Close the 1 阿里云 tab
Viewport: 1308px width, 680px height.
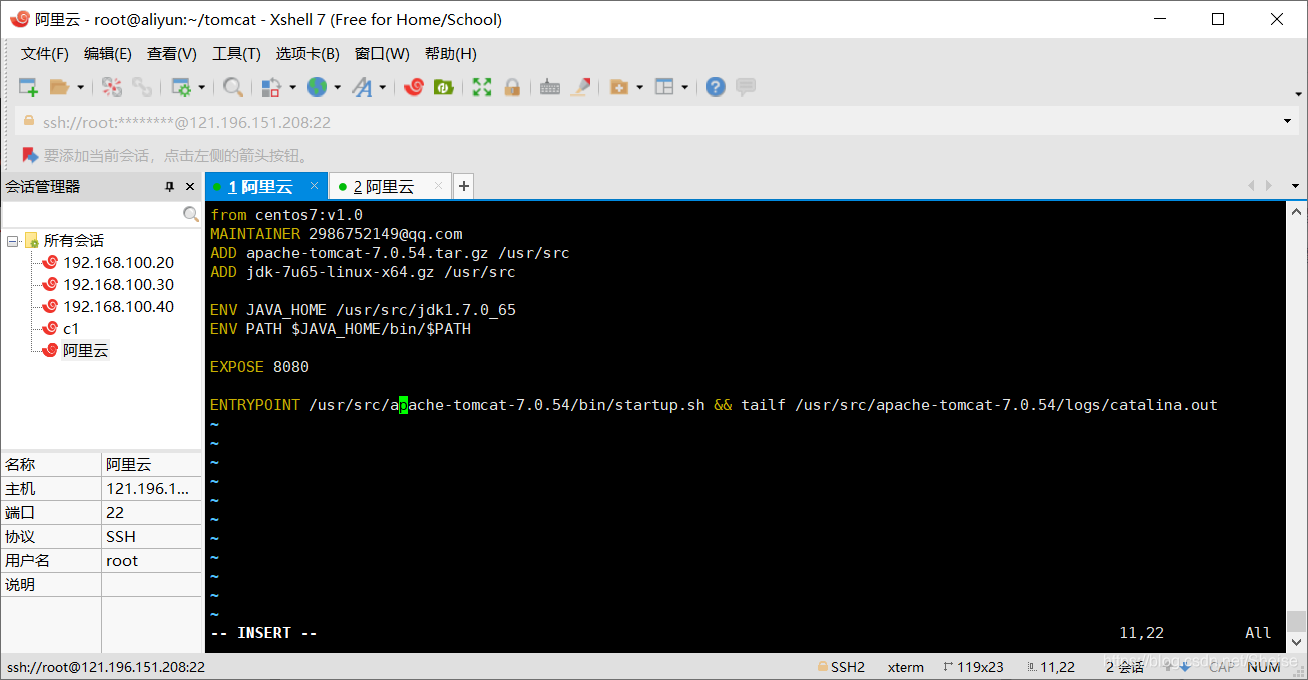click(x=314, y=186)
